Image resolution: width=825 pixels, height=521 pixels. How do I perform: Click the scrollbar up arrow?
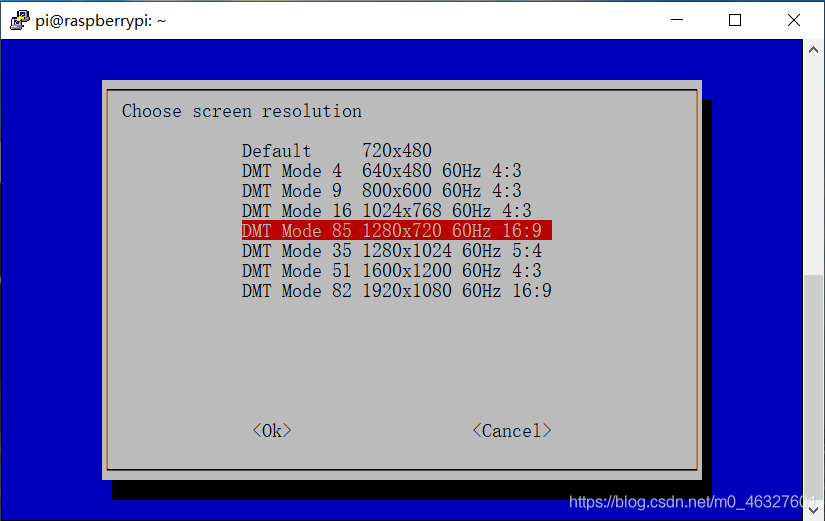813,50
